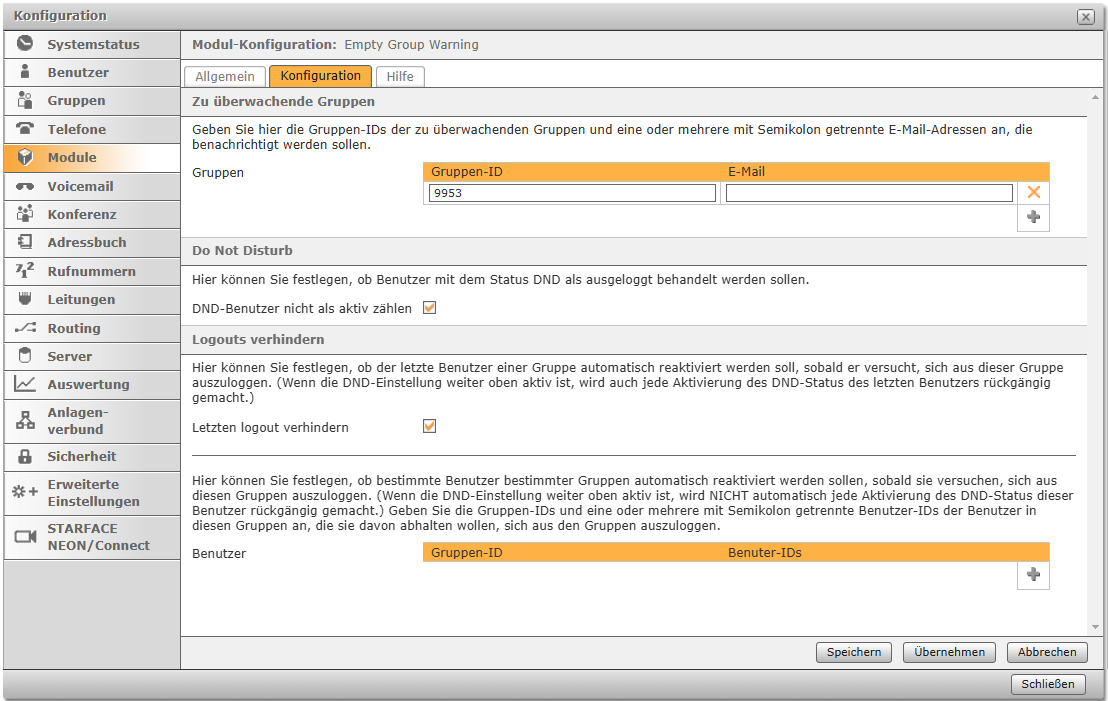Viewport: 1108px width, 701px height.
Task: Add a row to the Benutzer table
Action: (x=1033, y=575)
